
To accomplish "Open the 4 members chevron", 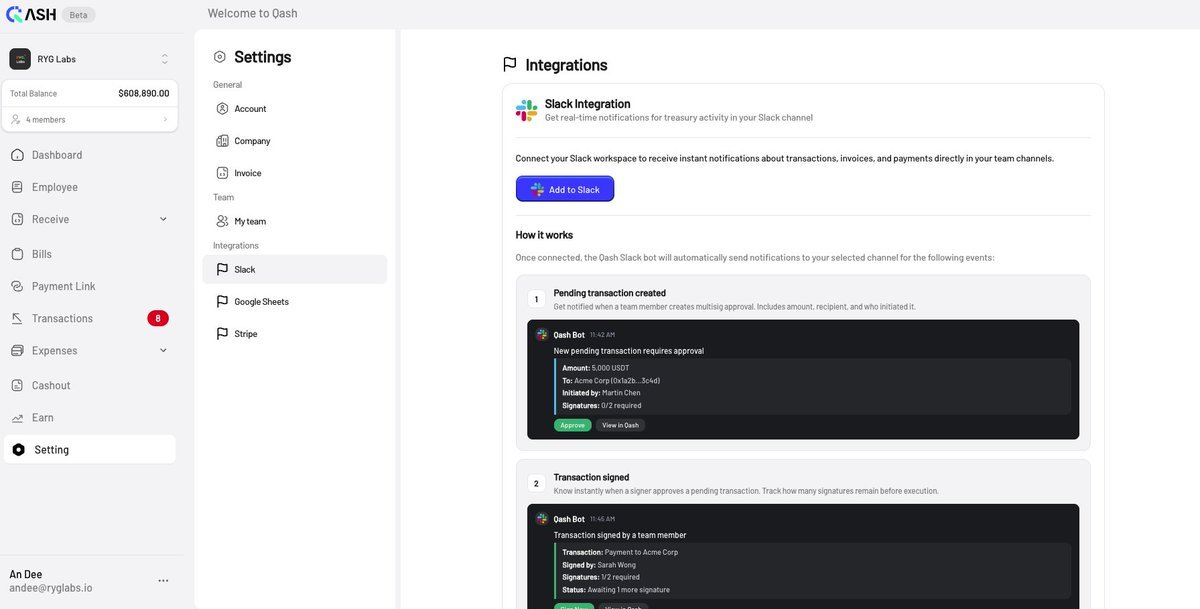I will point(165,119).
